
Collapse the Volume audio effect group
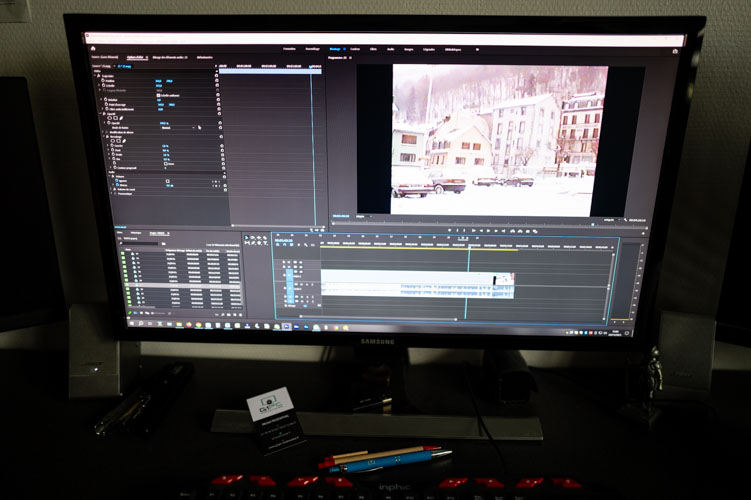tap(109, 176)
